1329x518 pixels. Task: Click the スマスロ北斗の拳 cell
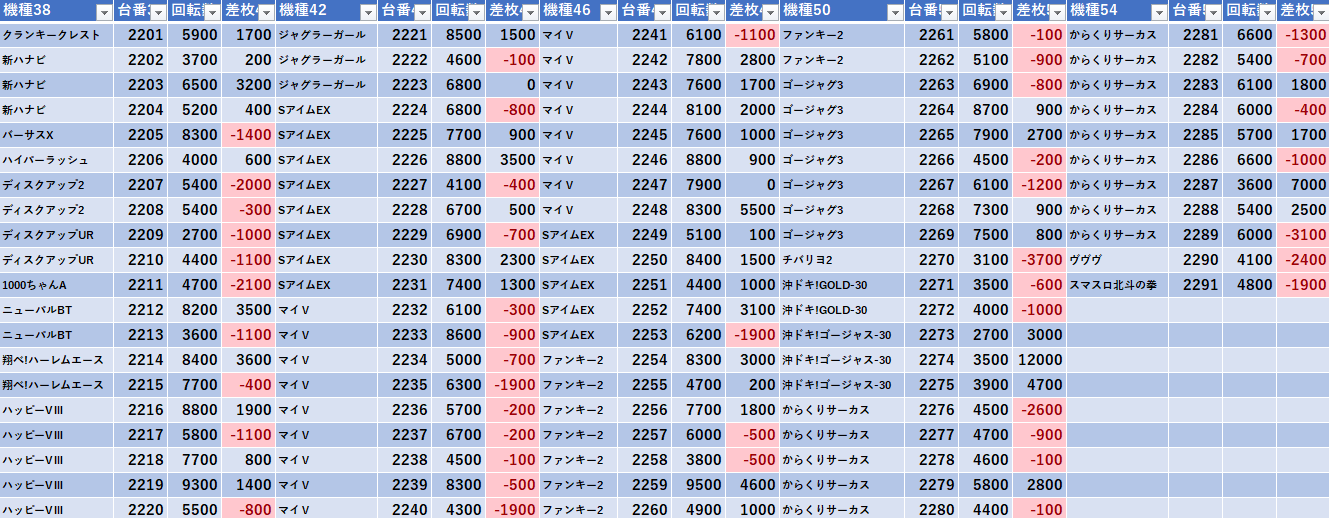(1117, 285)
